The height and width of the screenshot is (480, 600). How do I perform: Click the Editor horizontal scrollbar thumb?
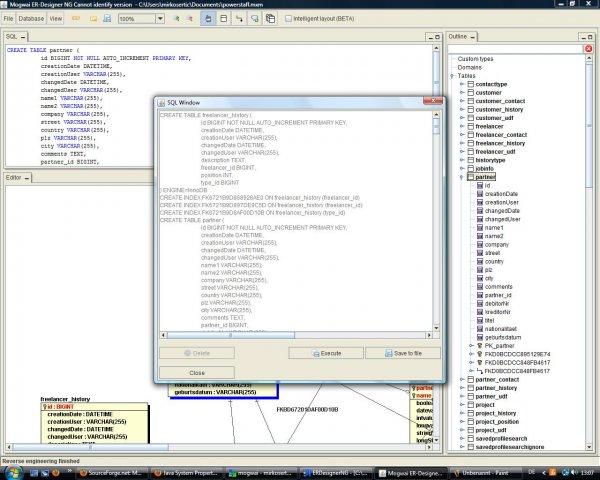pos(90,447)
